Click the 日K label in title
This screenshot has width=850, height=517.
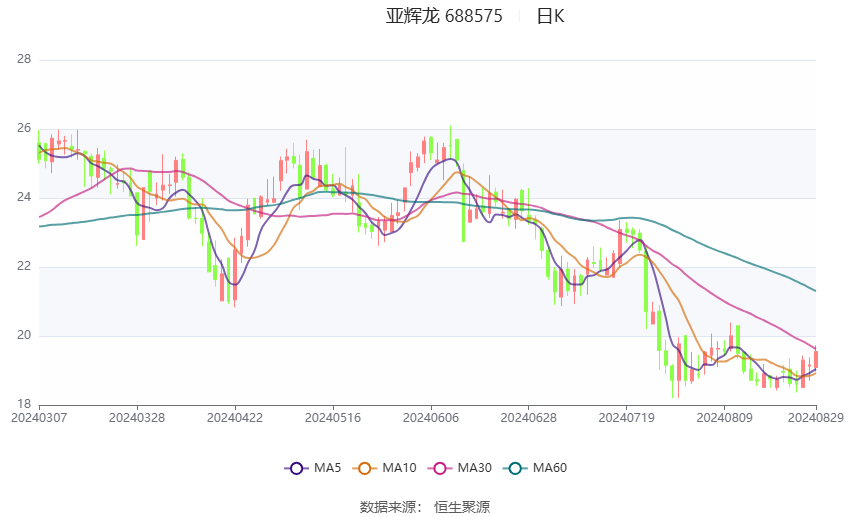550,16
